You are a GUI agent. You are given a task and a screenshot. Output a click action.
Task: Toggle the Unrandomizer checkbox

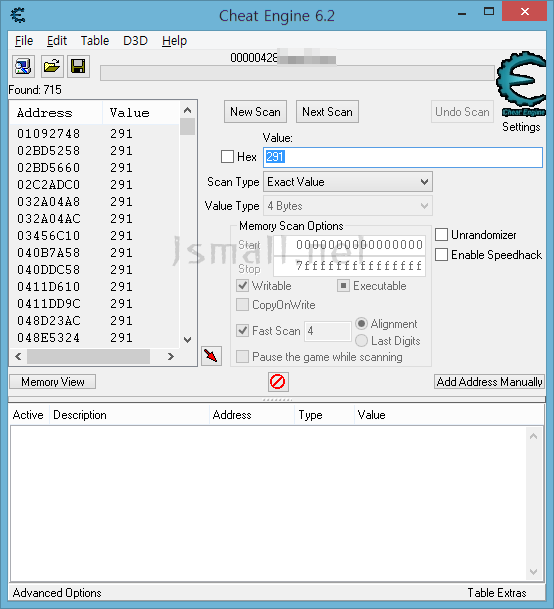441,235
